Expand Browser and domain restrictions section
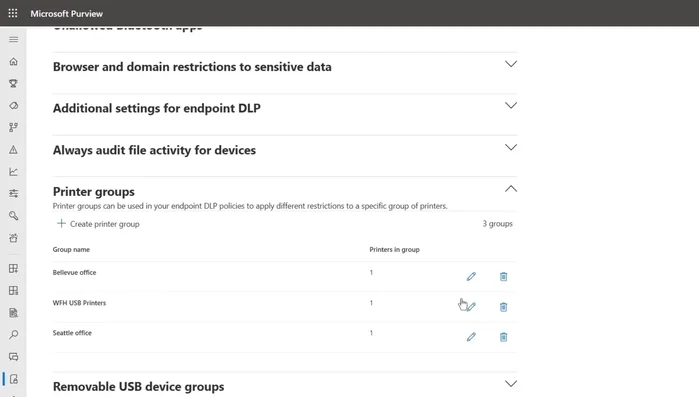This screenshot has width=699, height=397. 511,64
